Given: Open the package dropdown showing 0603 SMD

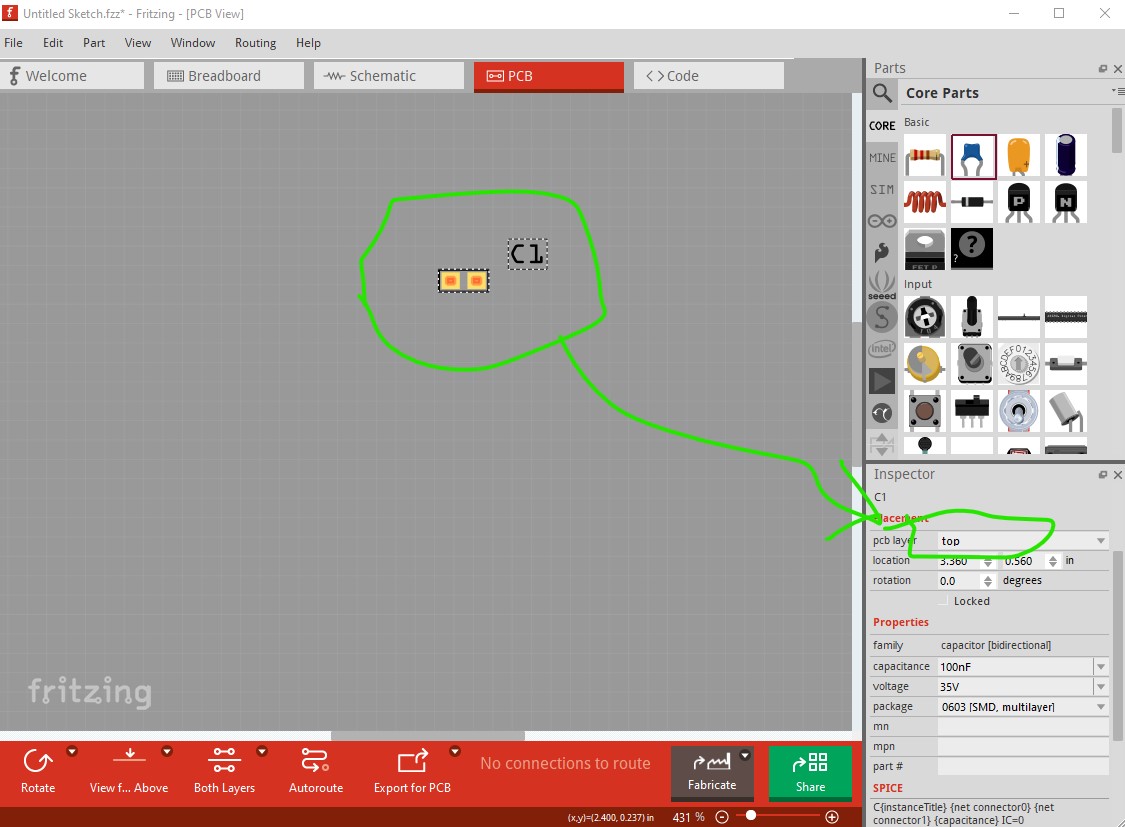Looking at the screenshot, I should (x=1022, y=707).
